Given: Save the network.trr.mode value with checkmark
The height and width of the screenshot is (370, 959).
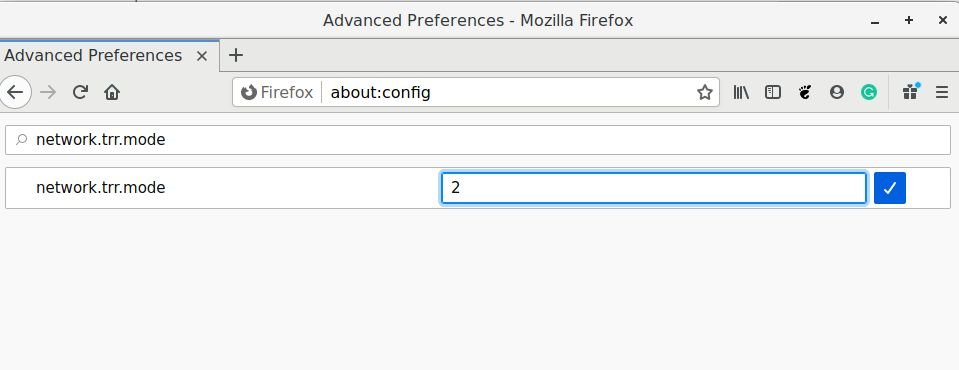Looking at the screenshot, I should (x=890, y=188).
